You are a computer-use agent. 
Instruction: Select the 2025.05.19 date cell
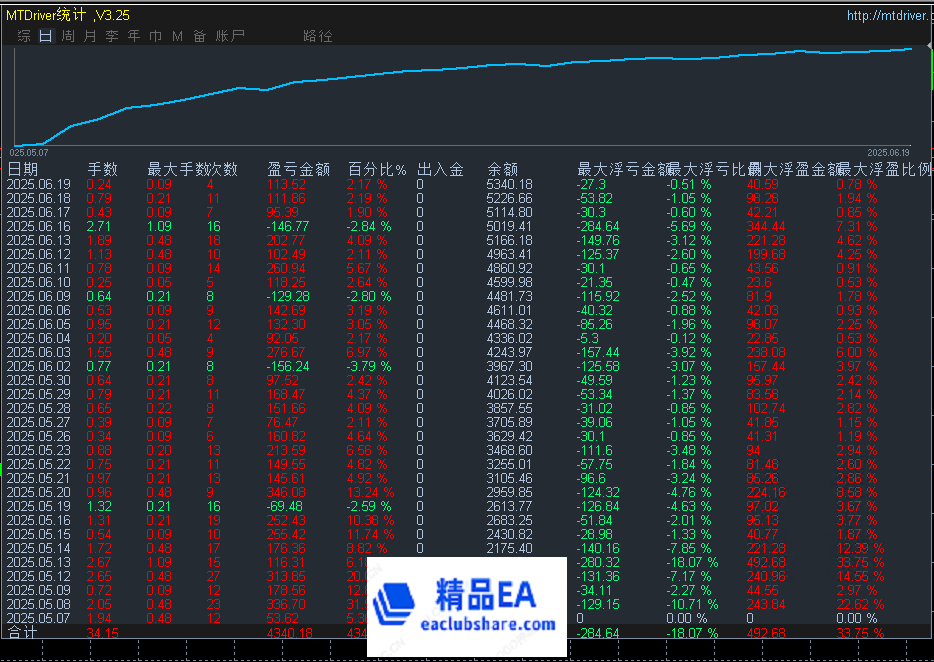coord(39,506)
